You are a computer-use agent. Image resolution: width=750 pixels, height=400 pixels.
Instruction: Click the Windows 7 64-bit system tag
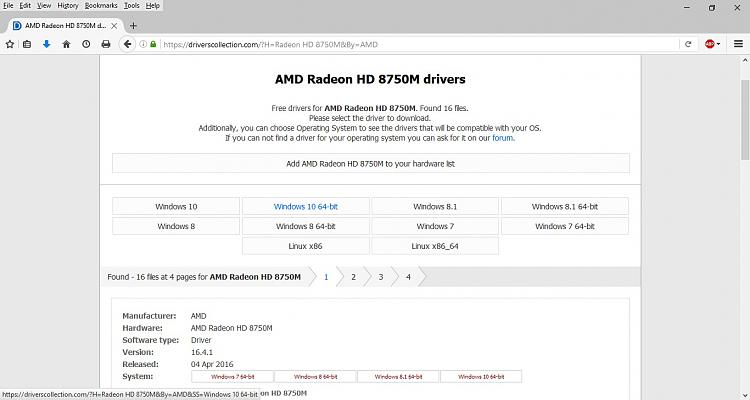(232, 377)
